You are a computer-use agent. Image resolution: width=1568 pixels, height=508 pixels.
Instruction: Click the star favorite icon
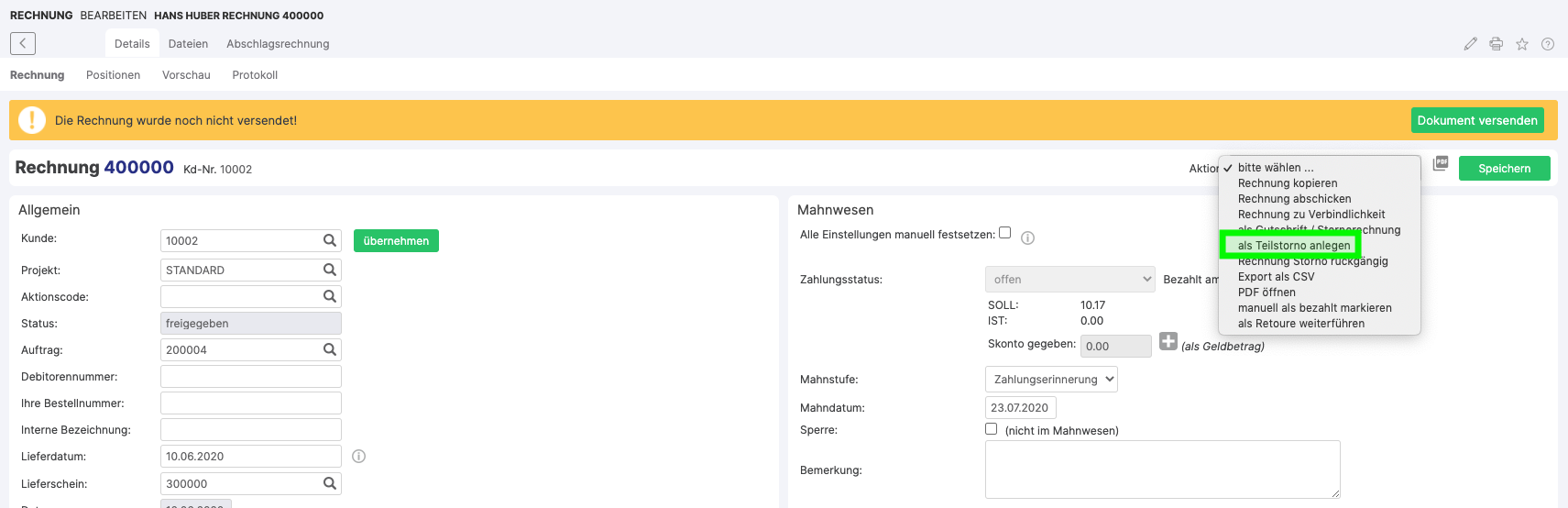[1521, 44]
